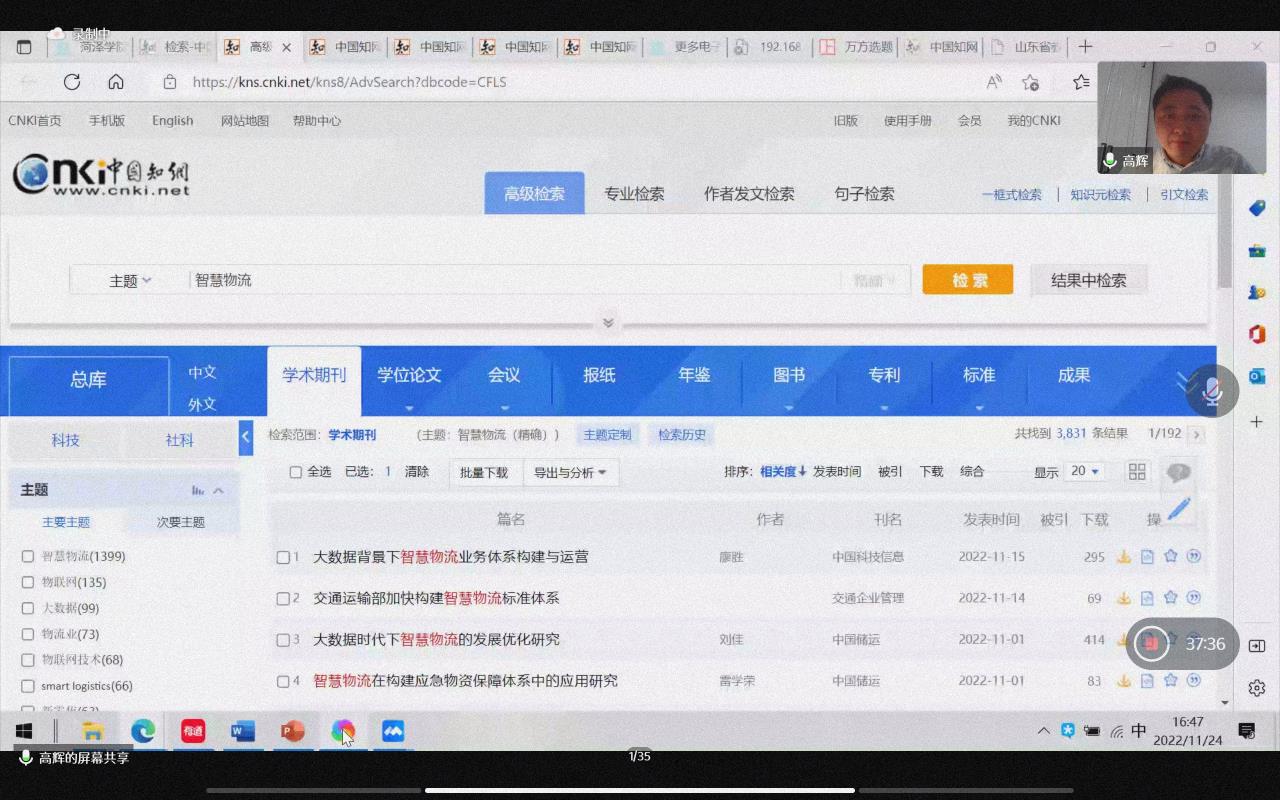1280x800 pixels.
Task: Check the box for result row 4
Action: coord(283,681)
